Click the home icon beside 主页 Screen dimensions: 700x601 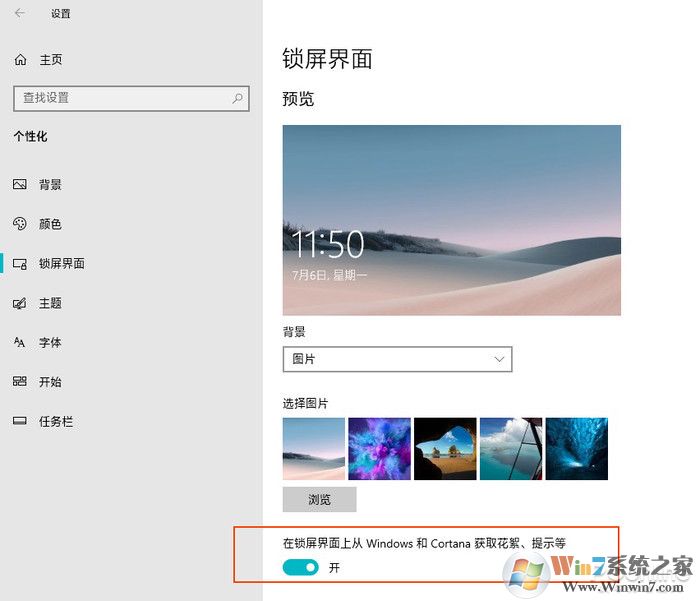coord(20,59)
